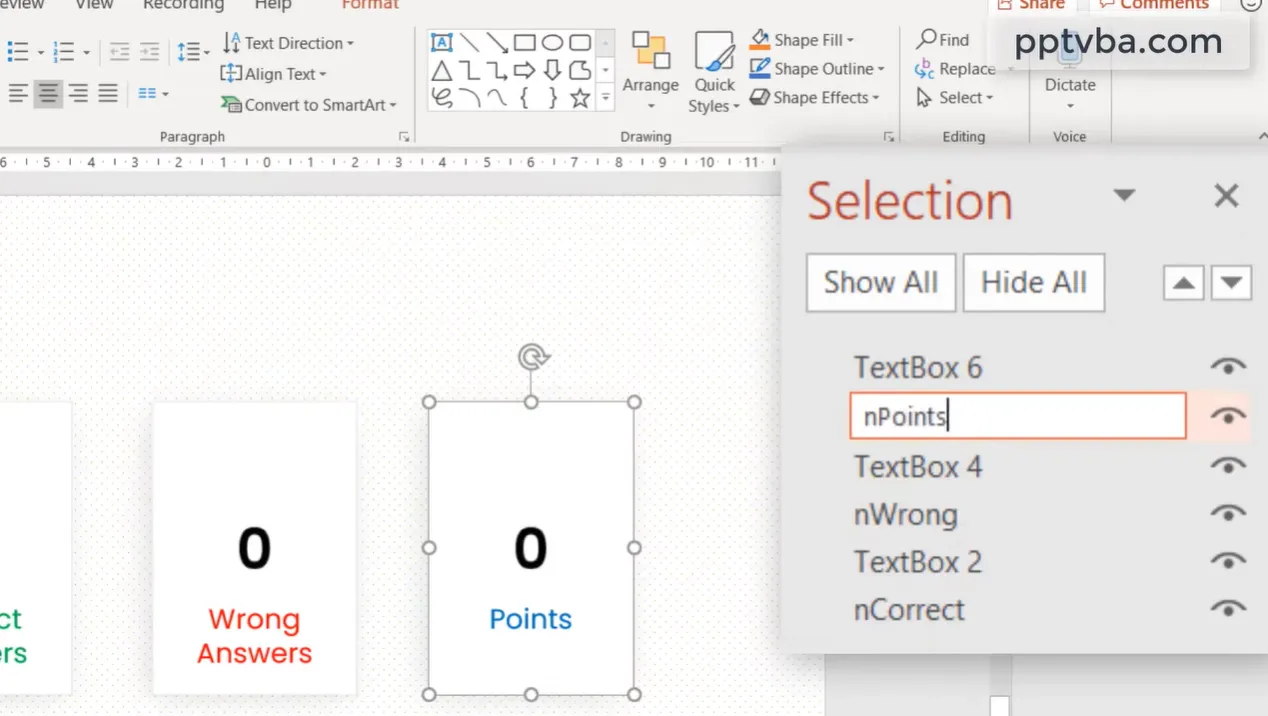
Task: Open Selection pane options arrow
Action: tap(1124, 196)
